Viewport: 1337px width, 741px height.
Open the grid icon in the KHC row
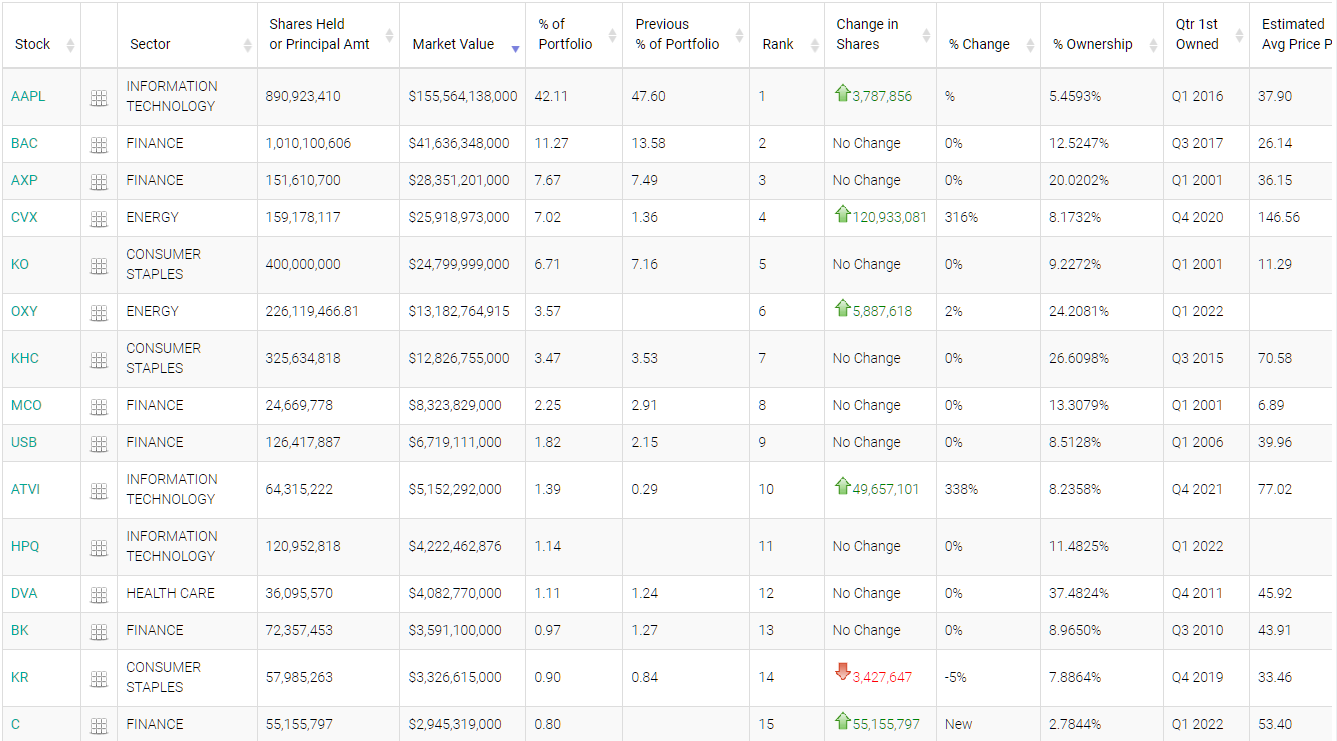pos(99,360)
